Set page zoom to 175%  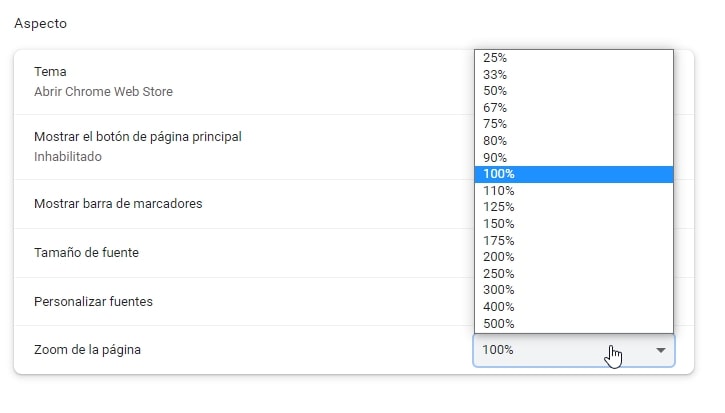coord(574,240)
